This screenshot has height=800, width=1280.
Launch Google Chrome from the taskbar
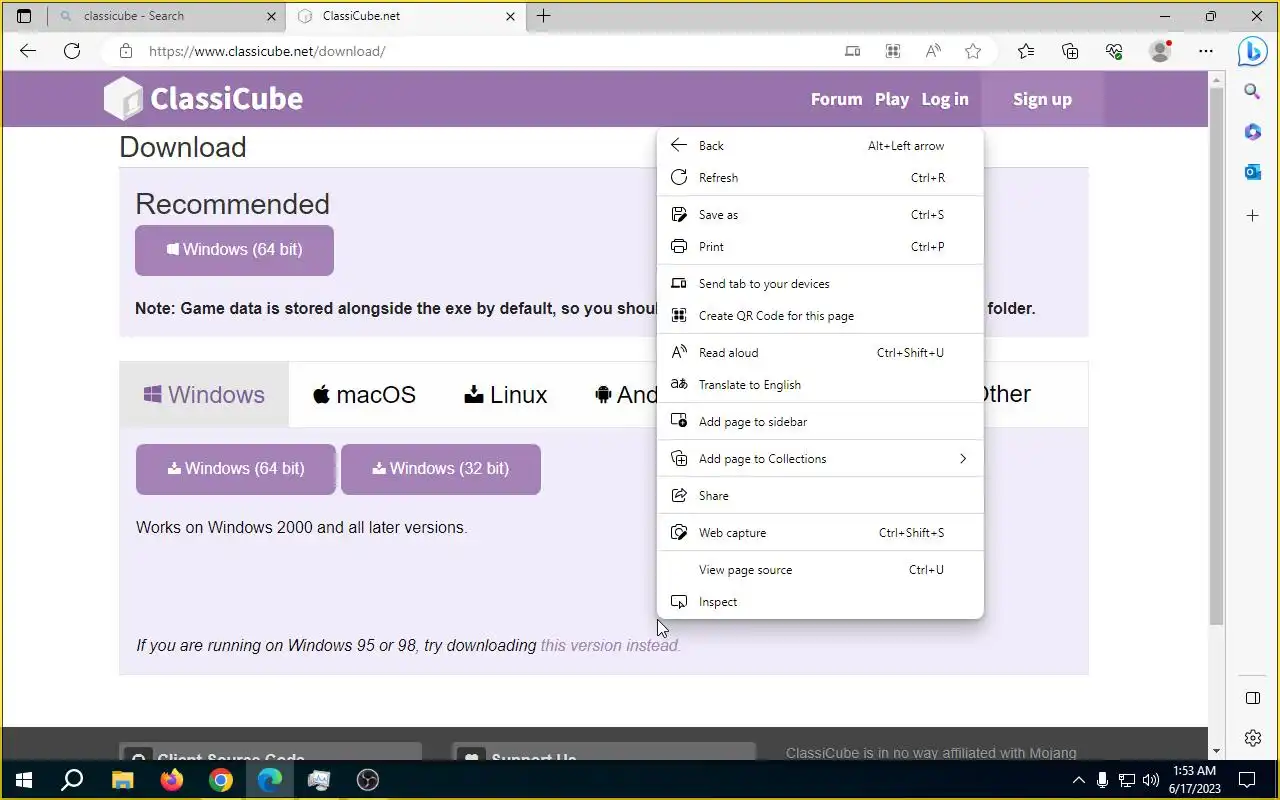point(221,780)
